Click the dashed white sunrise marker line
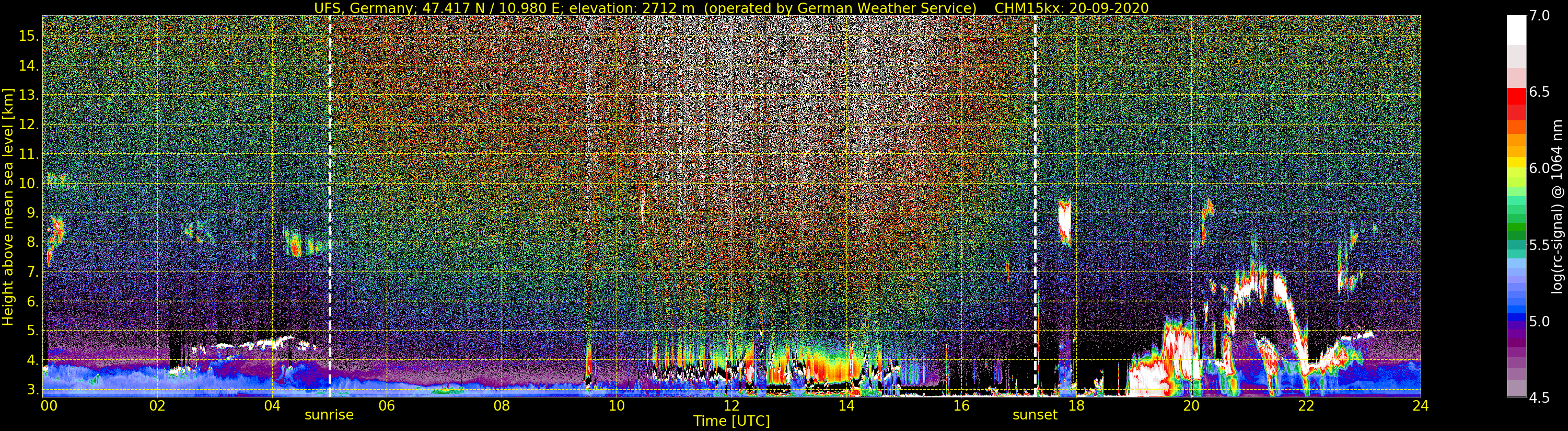Viewport: 1568px width, 431px height. pos(330,206)
